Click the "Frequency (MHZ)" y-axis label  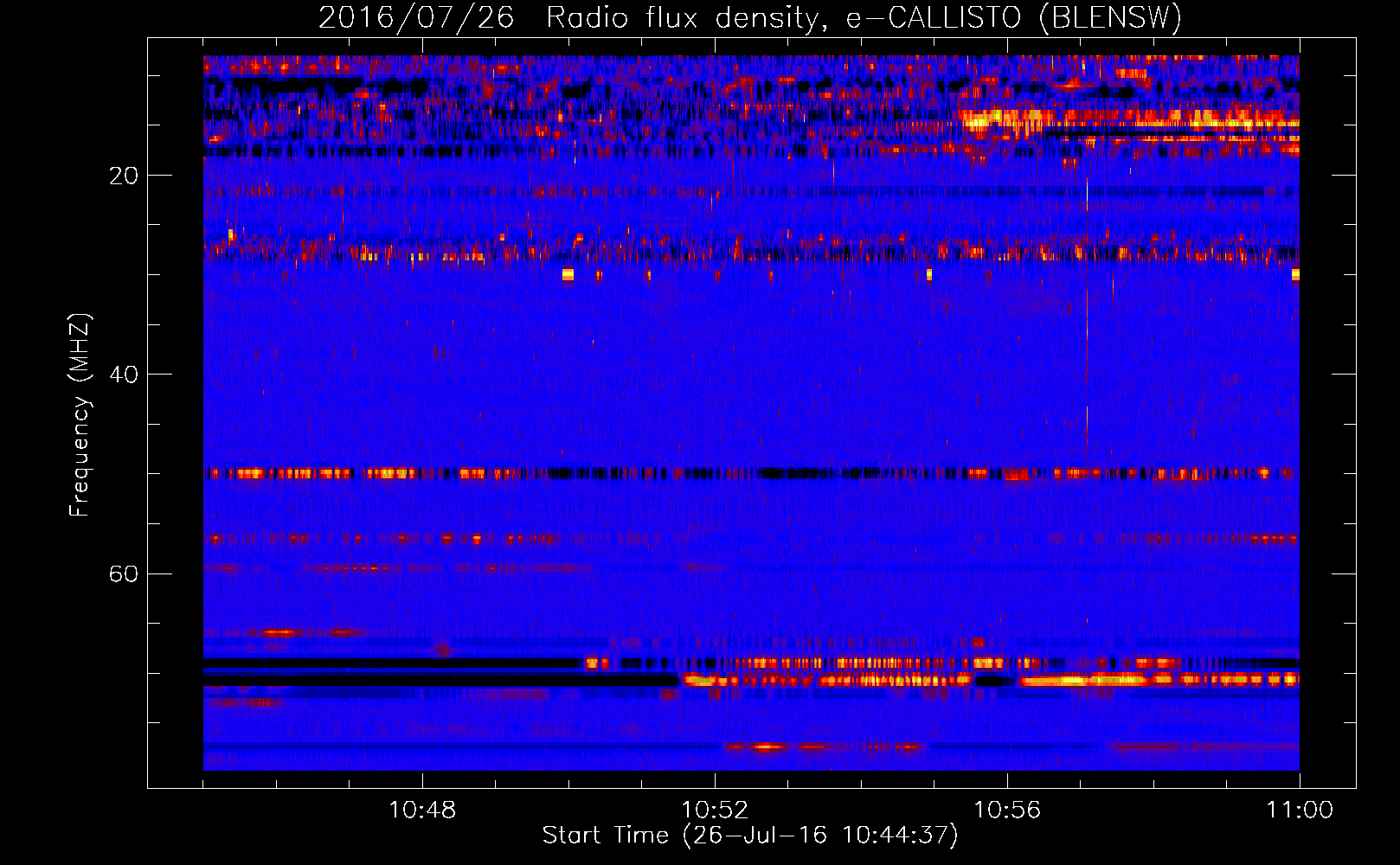[x=80, y=414]
